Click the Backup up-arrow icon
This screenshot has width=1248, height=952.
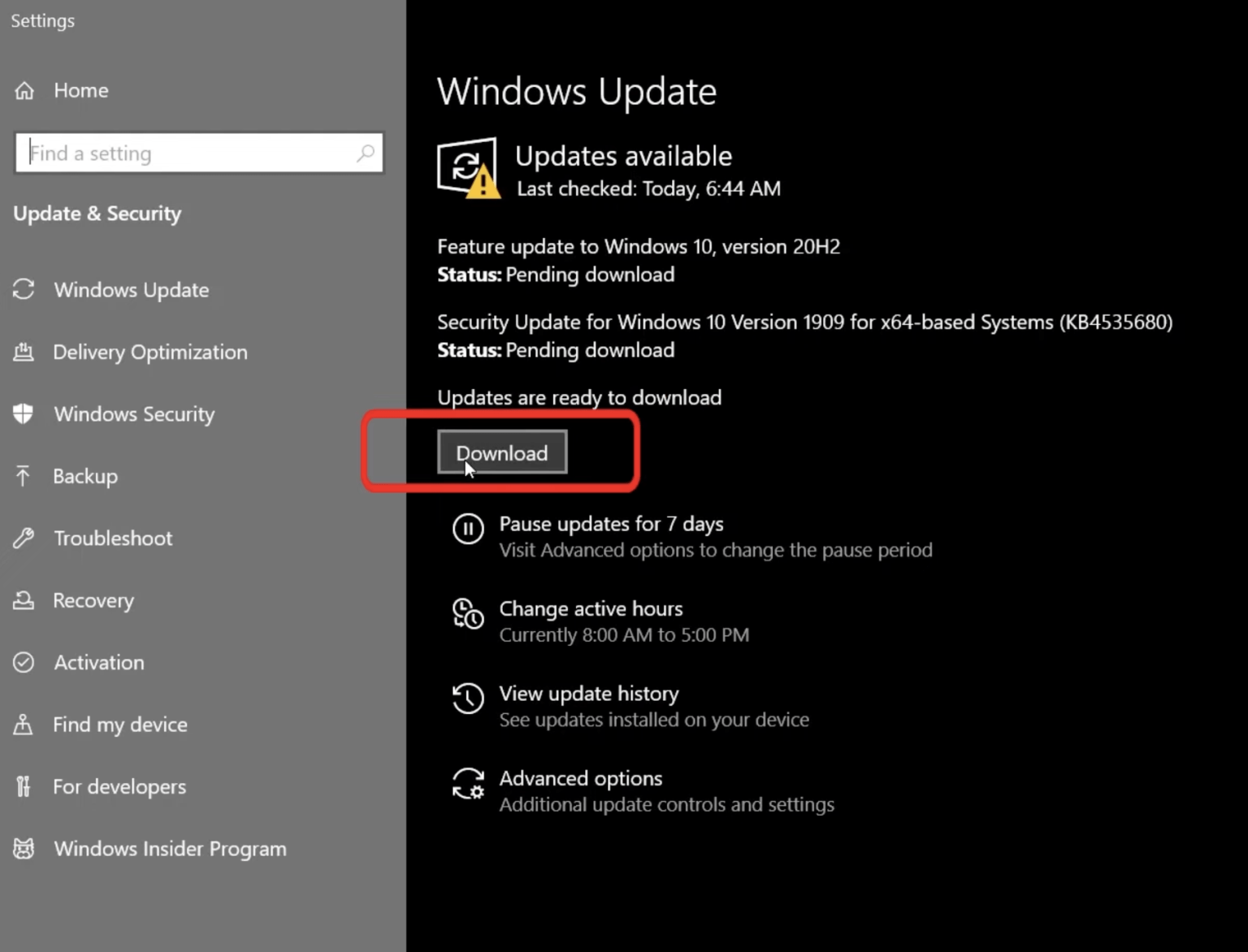(24, 476)
